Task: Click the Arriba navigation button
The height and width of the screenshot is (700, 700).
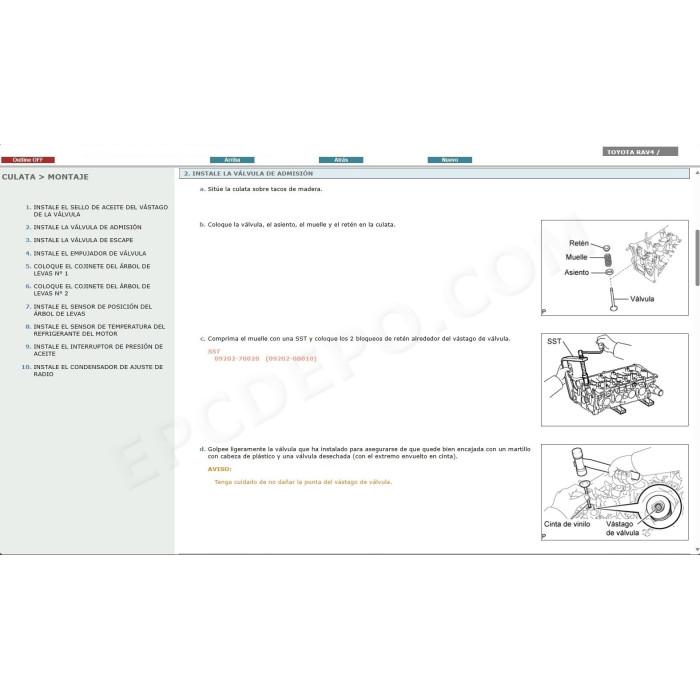Action: 232,160
